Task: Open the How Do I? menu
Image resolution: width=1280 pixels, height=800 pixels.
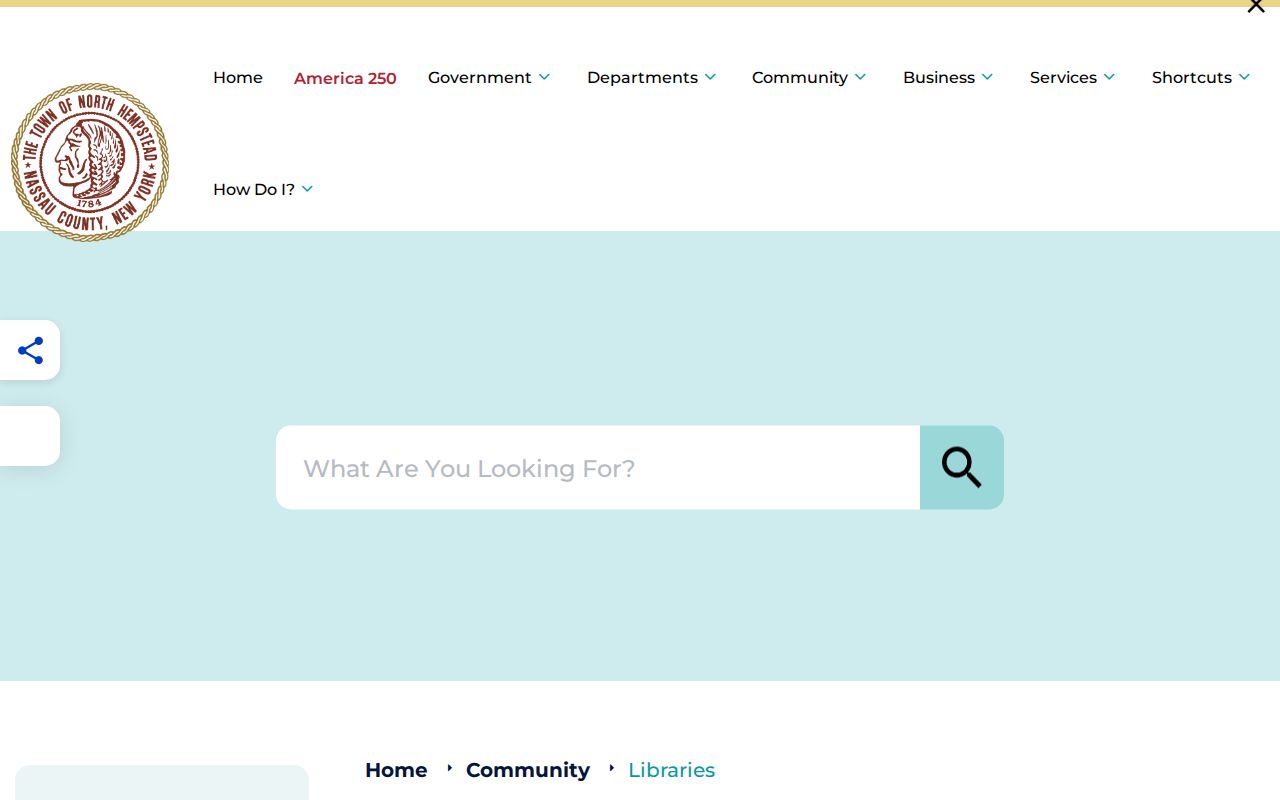Action: 263,189
